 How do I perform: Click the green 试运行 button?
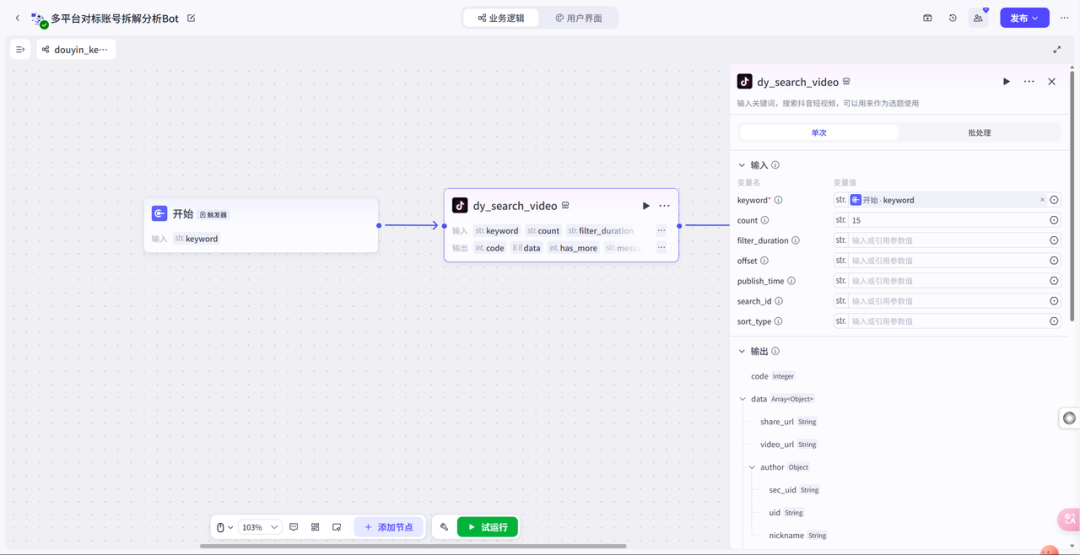click(487, 527)
